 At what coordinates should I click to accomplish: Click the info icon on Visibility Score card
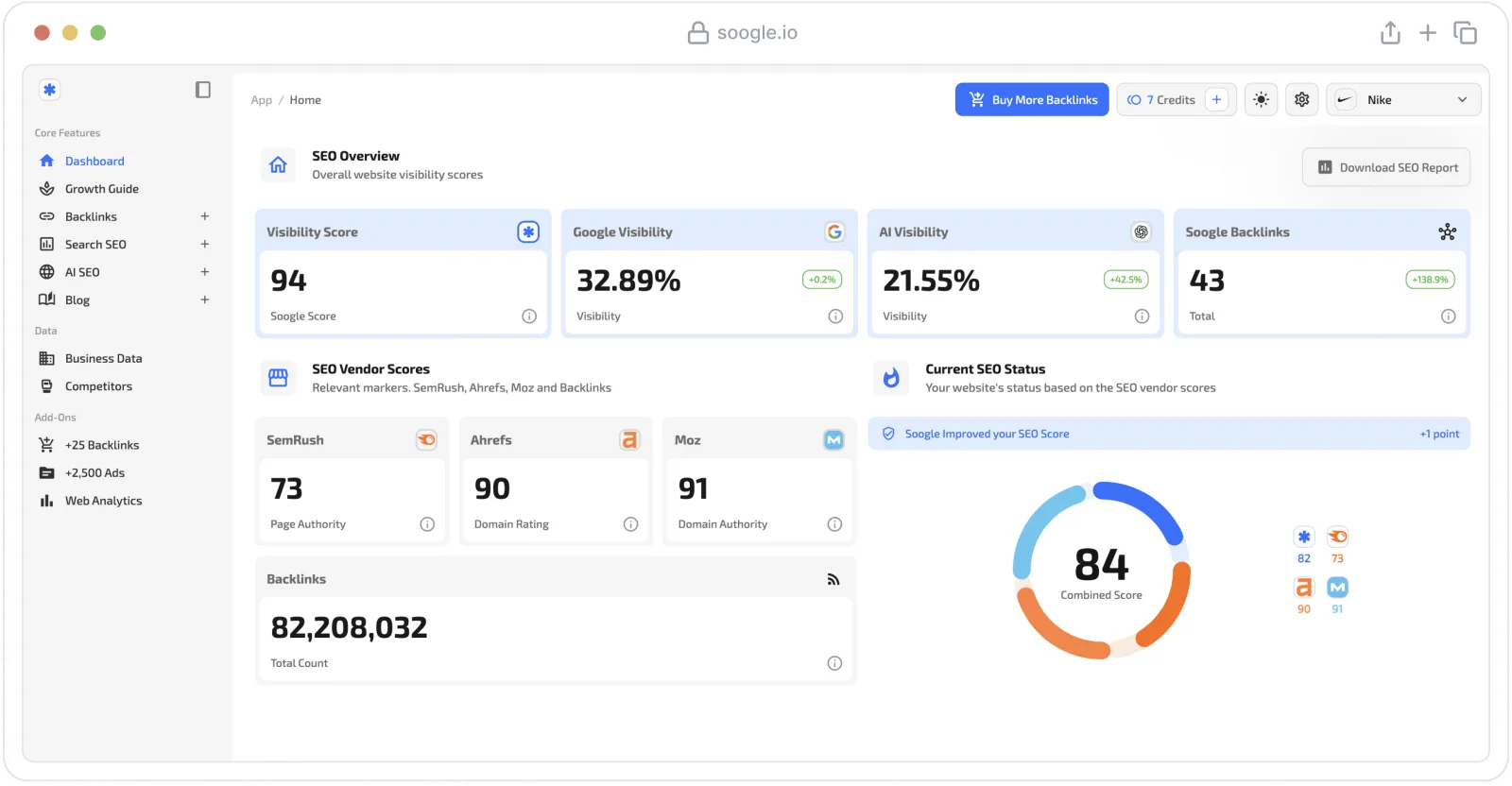[529, 316]
